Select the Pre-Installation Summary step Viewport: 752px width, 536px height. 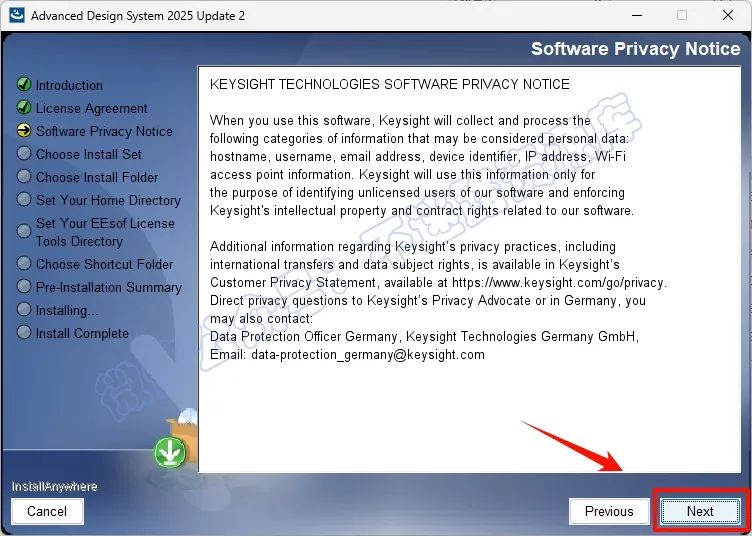tap(109, 287)
